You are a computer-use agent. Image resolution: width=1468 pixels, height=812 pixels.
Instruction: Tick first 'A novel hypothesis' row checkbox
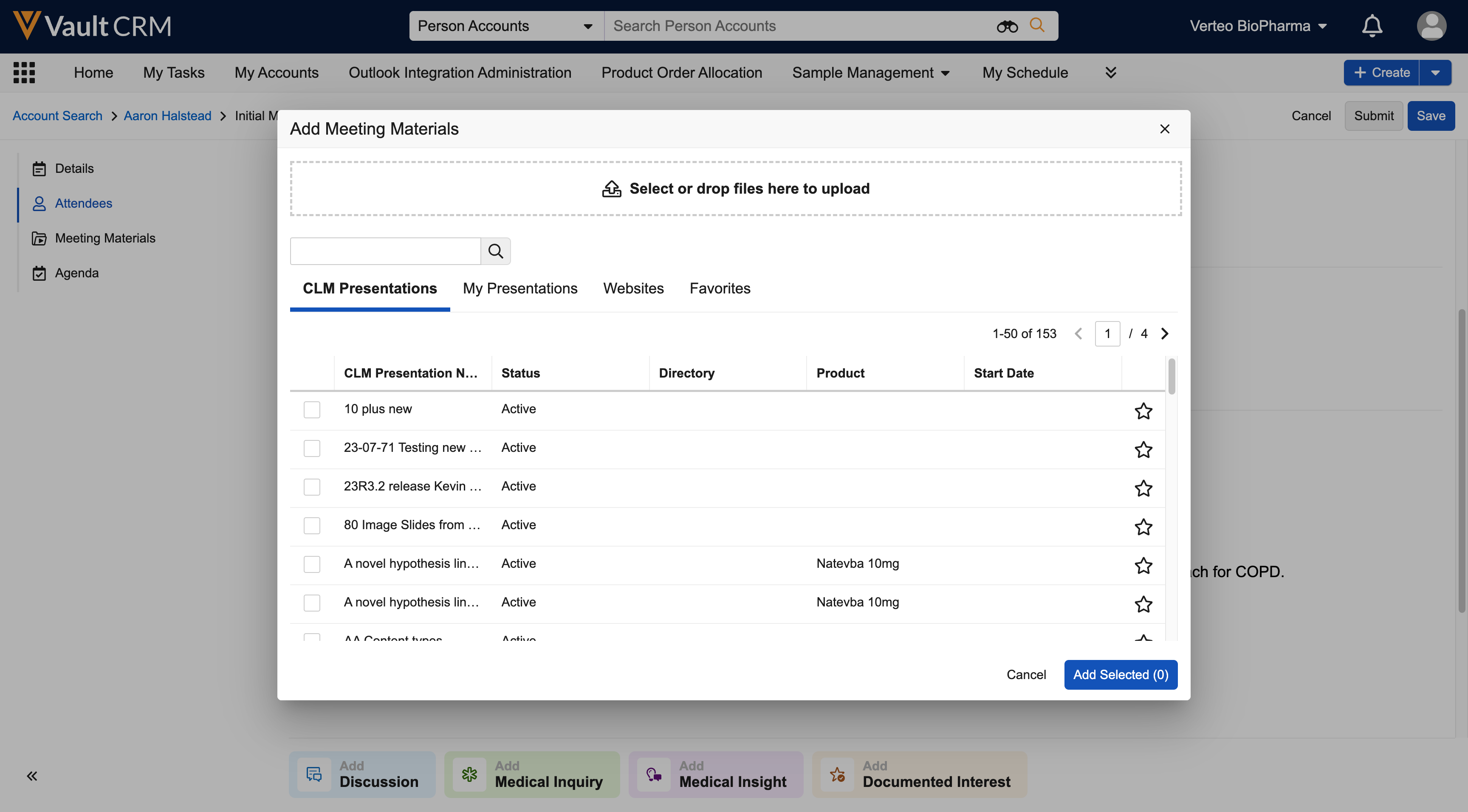tap(312, 564)
